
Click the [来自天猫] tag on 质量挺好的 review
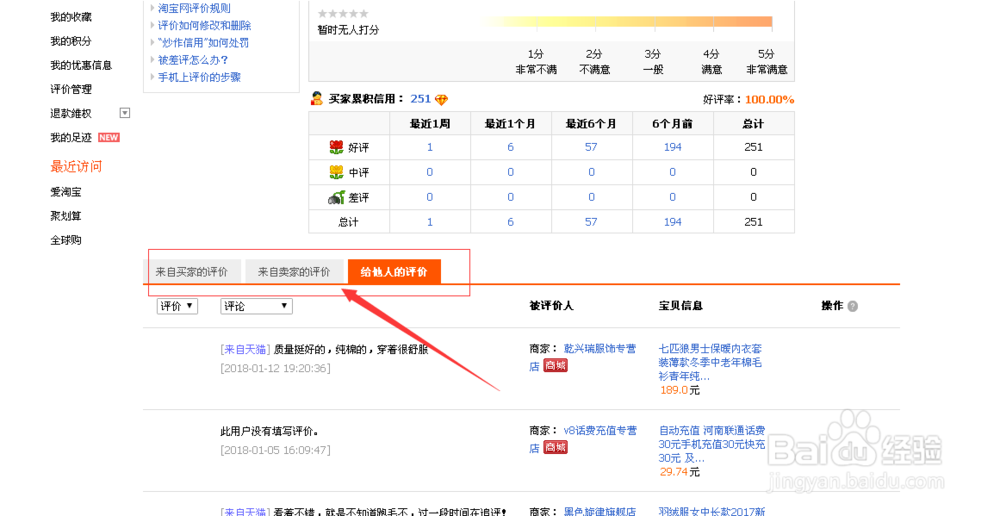pyautogui.click(x=246, y=350)
